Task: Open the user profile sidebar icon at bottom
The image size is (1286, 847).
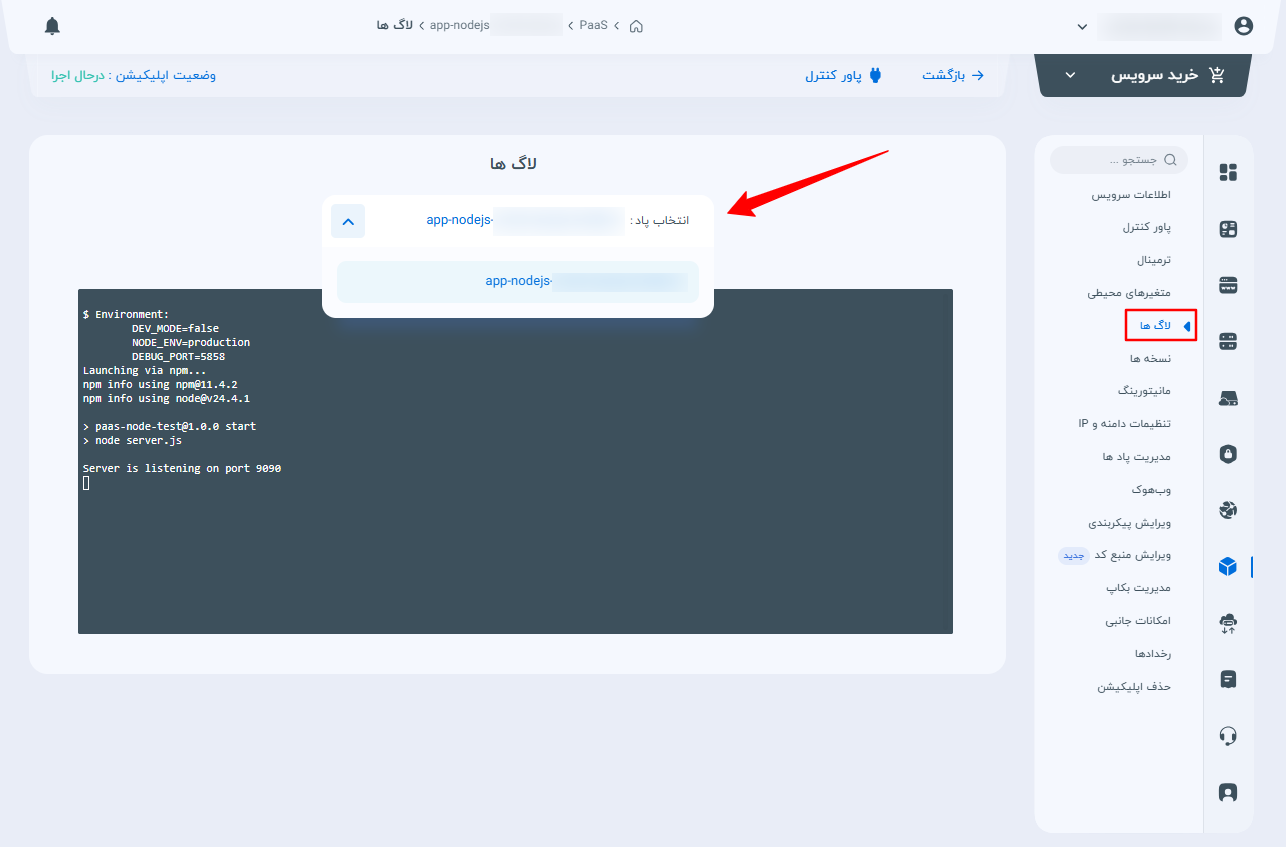Action: coord(1228,792)
